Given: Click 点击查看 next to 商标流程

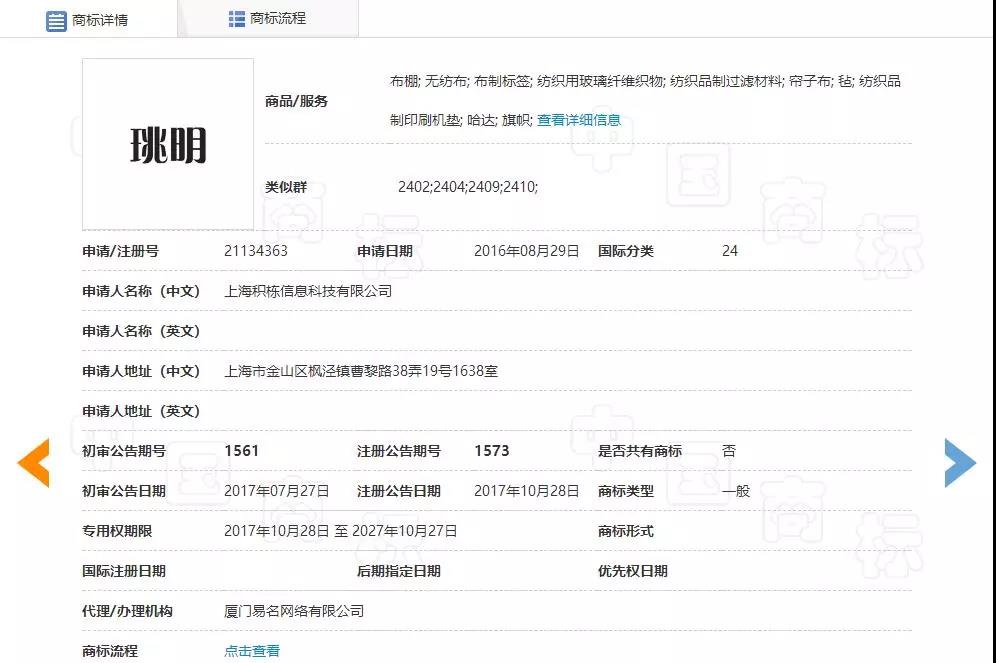Looking at the screenshot, I should coord(251,650).
